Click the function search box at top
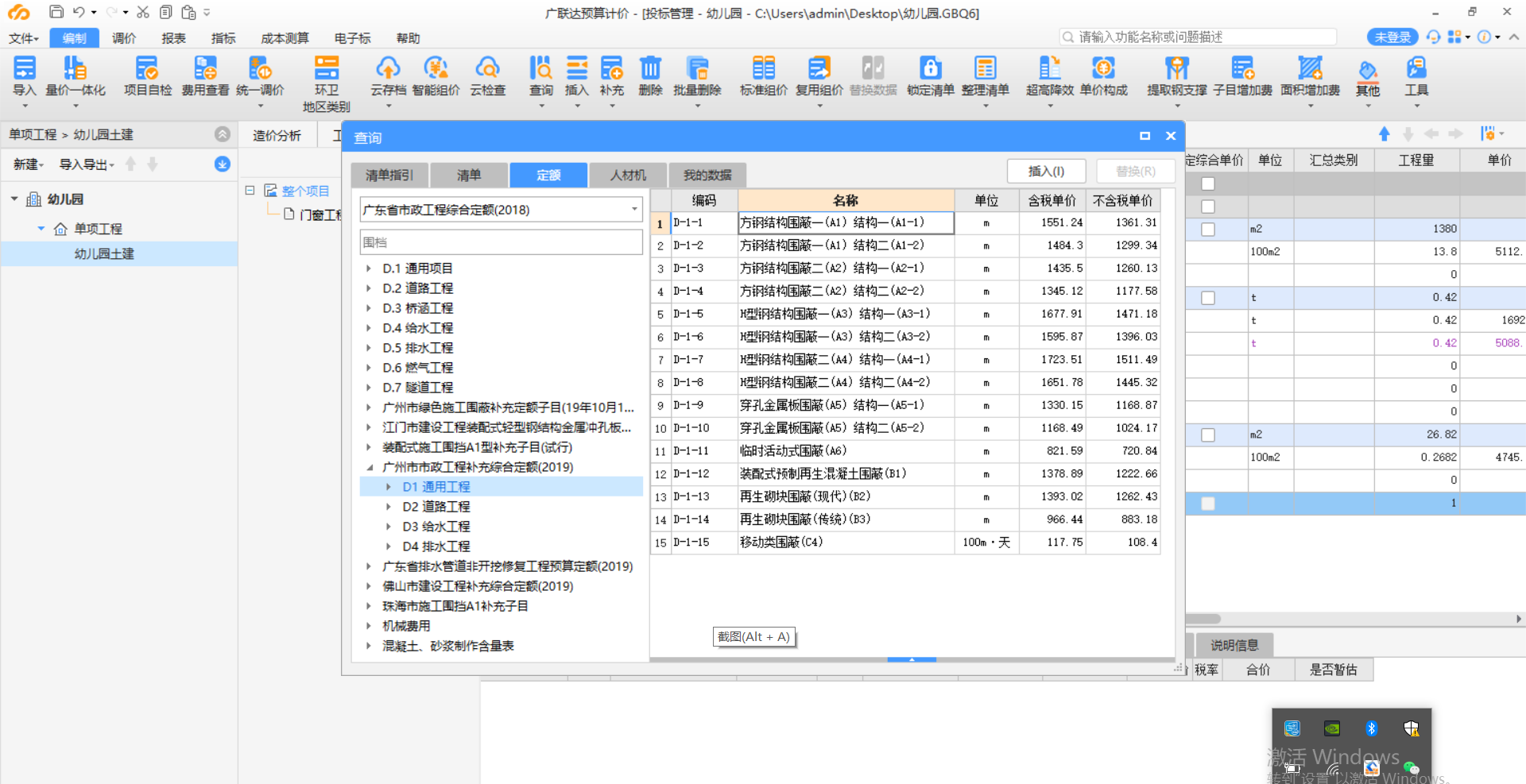This screenshot has width=1526, height=784. [1198, 37]
